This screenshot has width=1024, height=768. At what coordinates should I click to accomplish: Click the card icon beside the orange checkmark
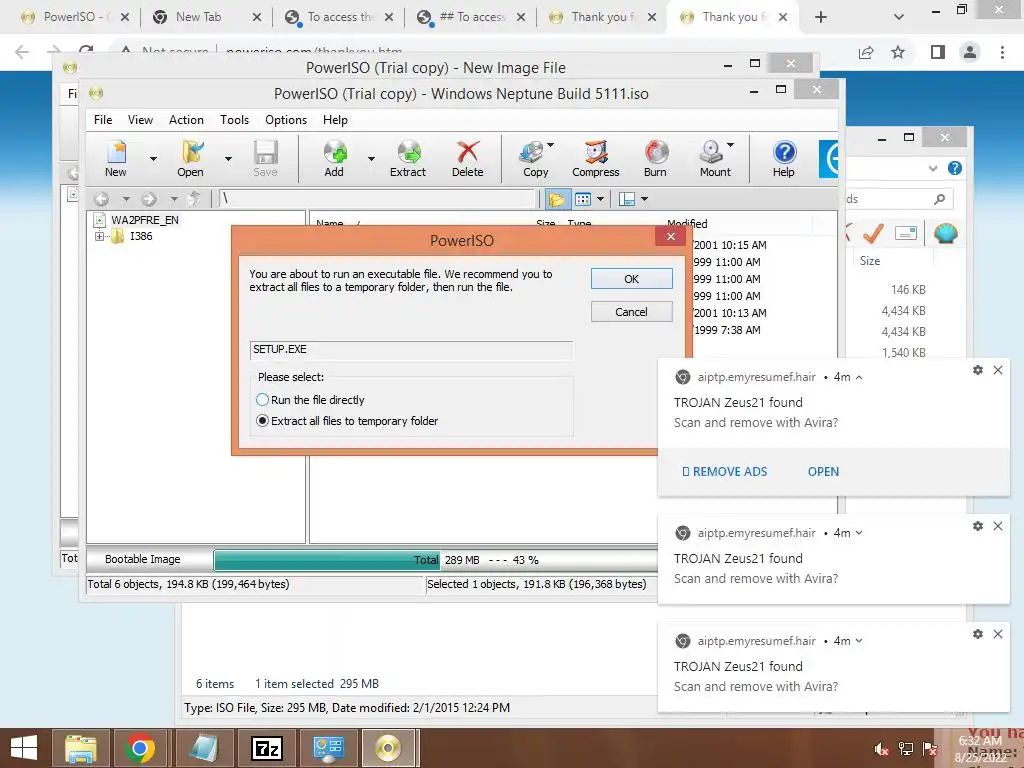click(x=906, y=232)
